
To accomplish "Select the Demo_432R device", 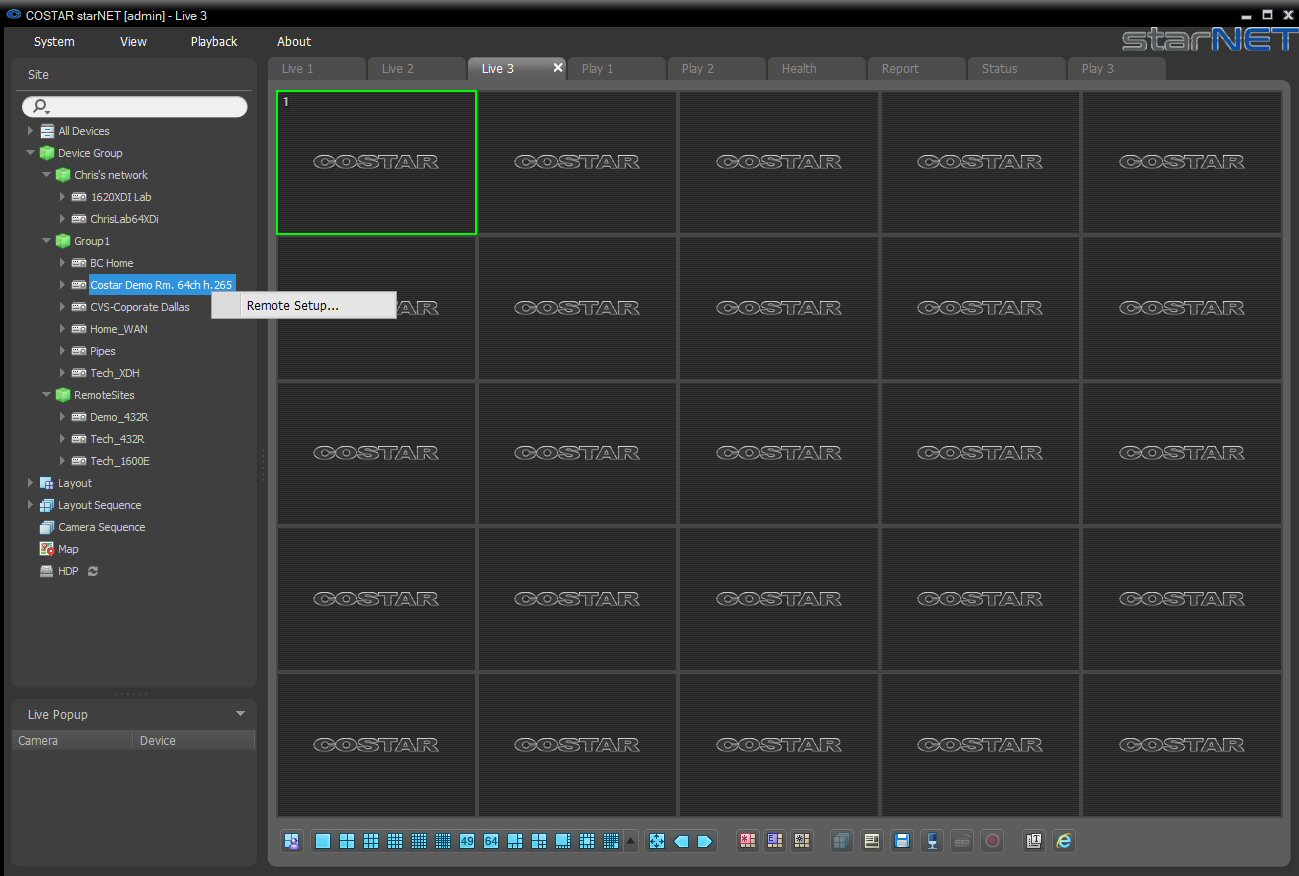I will [x=118, y=417].
